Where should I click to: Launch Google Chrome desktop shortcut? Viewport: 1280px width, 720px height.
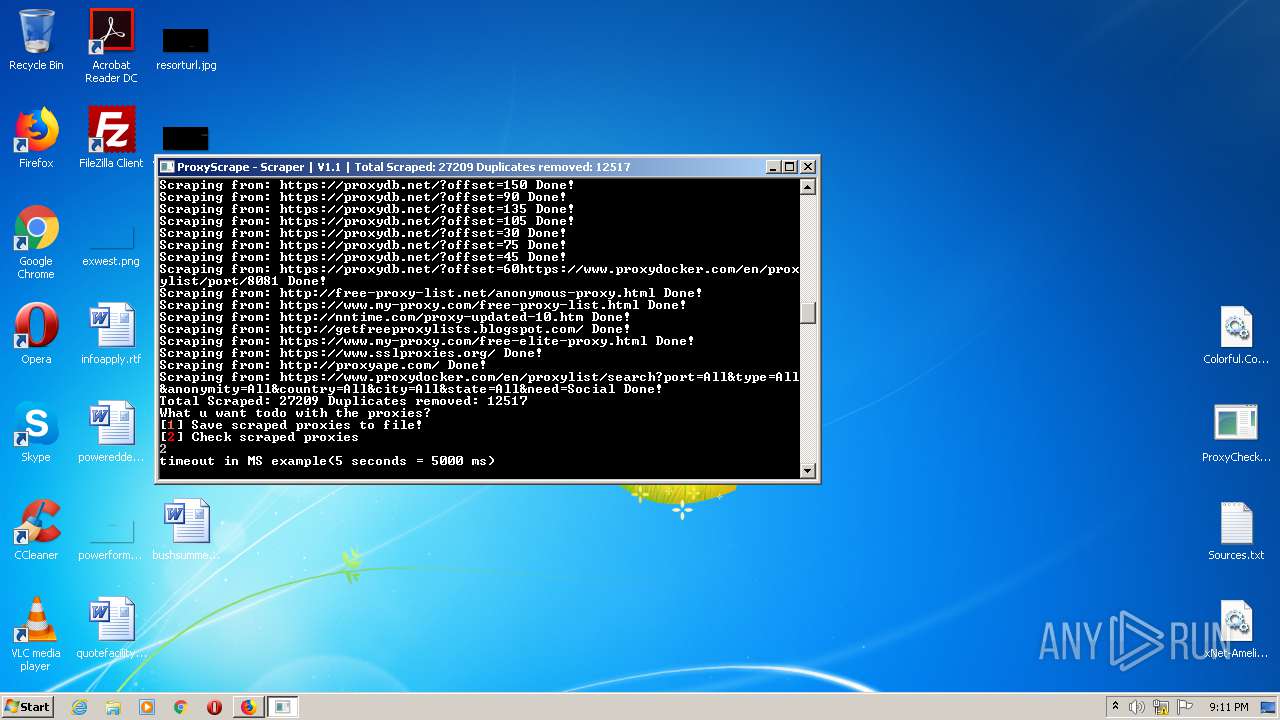click(36, 242)
